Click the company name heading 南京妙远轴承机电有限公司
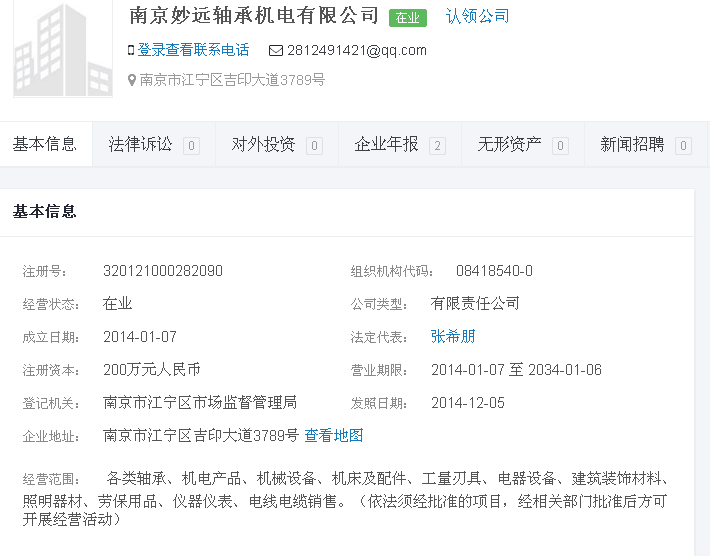Viewport: 710px width, 556px height. (x=254, y=16)
